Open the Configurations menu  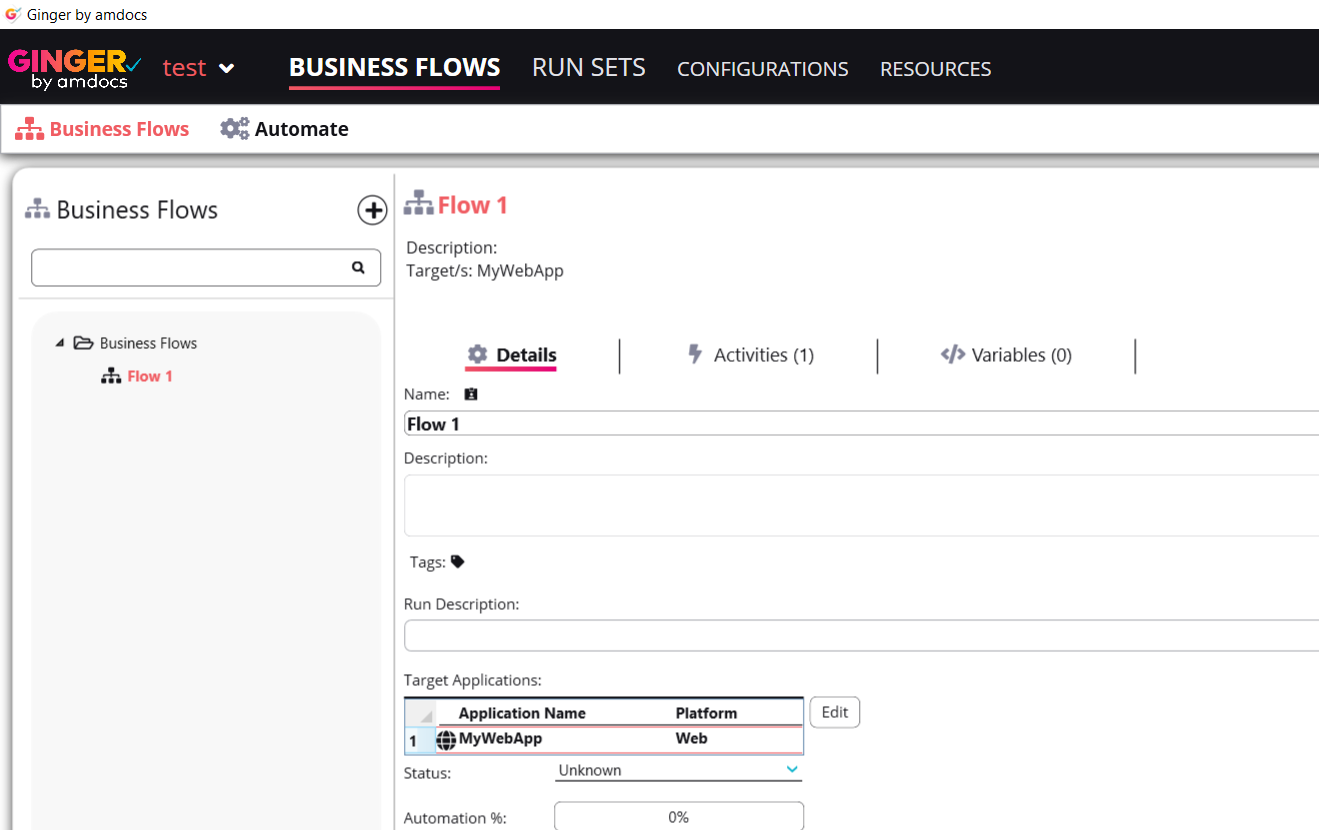tap(762, 69)
